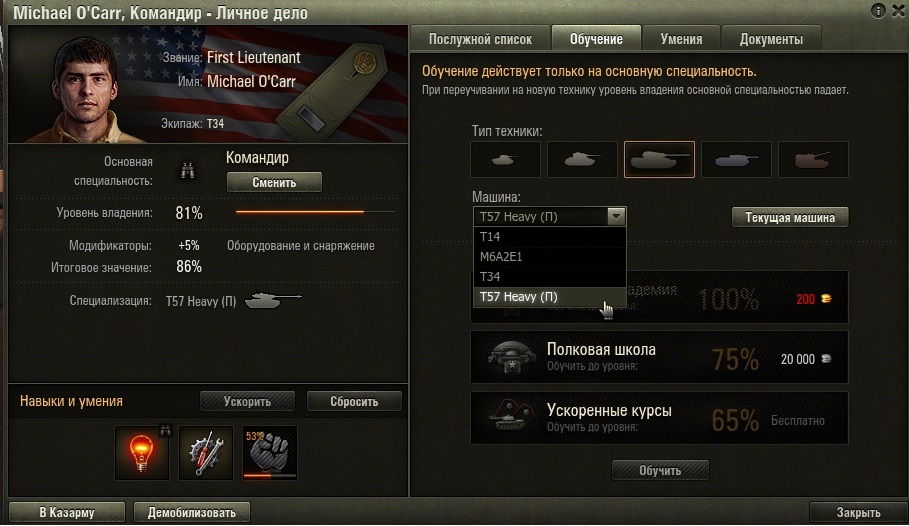Open the Умения tab
Screen dimensions: 909x526
pos(681,39)
